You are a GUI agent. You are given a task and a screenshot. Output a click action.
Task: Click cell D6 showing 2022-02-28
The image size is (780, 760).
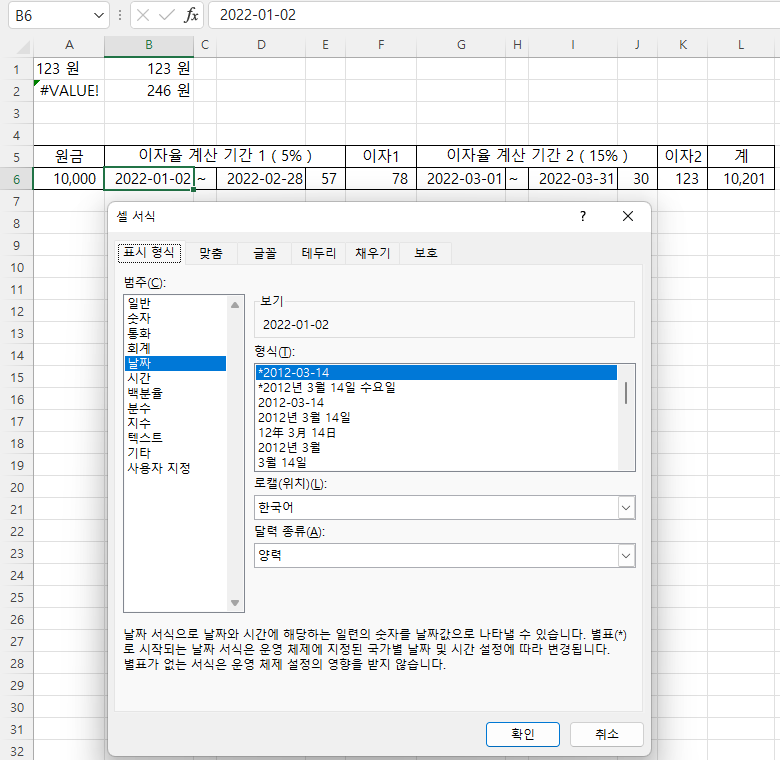tap(261, 179)
